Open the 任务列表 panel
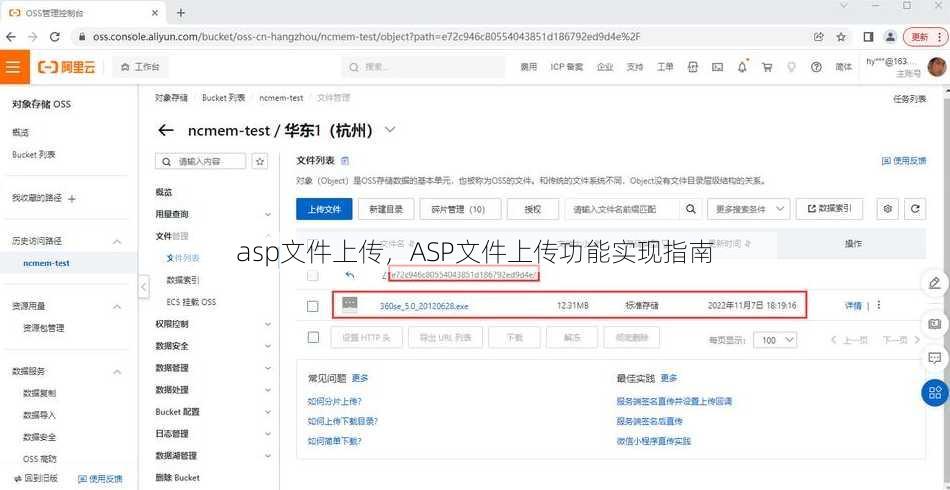This screenshot has height=490, width=950. coord(909,99)
